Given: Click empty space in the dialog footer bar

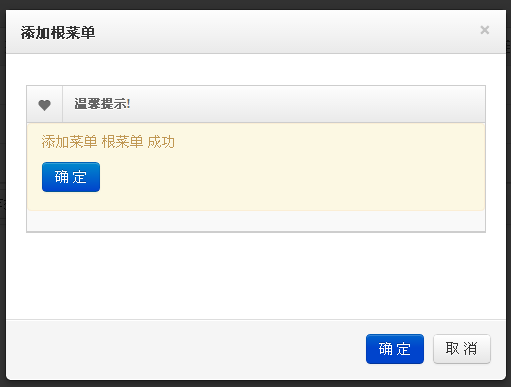Looking at the screenshot, I should tap(183, 349).
